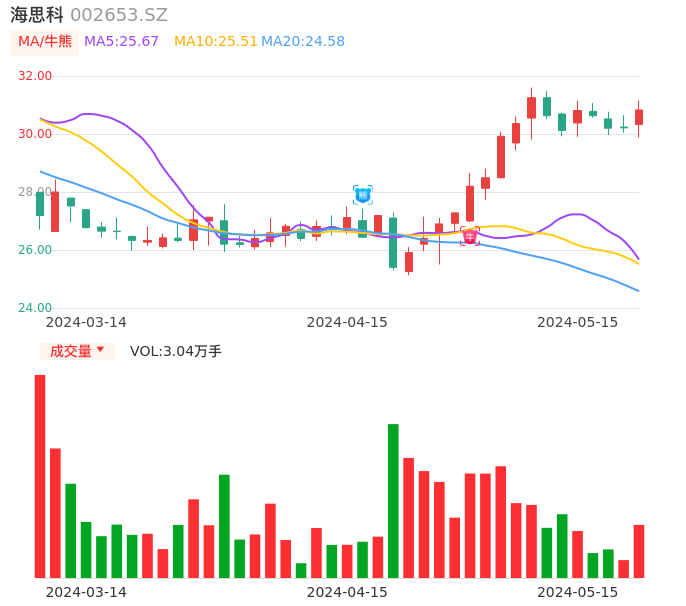Click the blue bear marker icon on chart

point(362,195)
